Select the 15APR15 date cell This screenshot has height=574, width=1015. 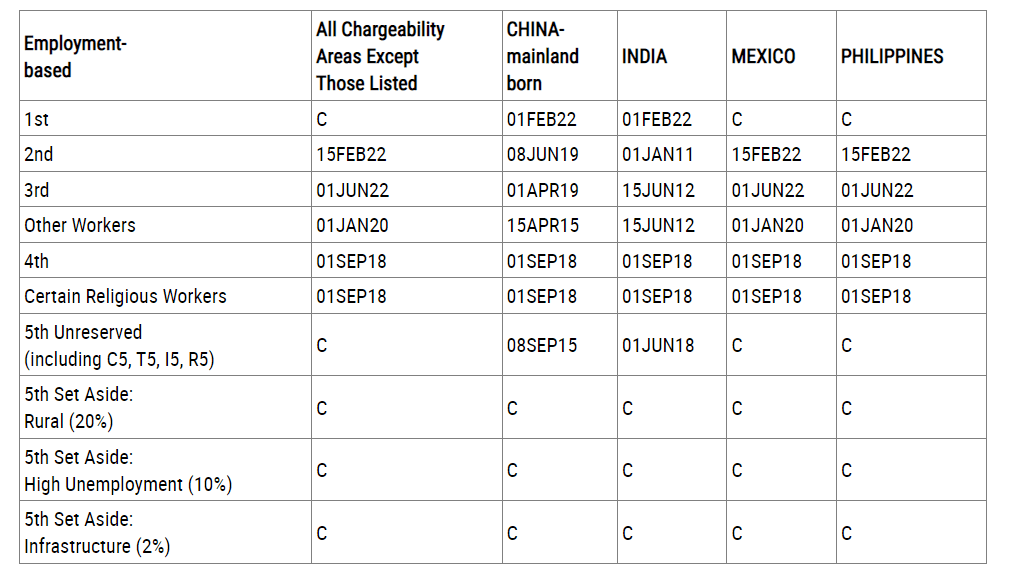[542, 225]
